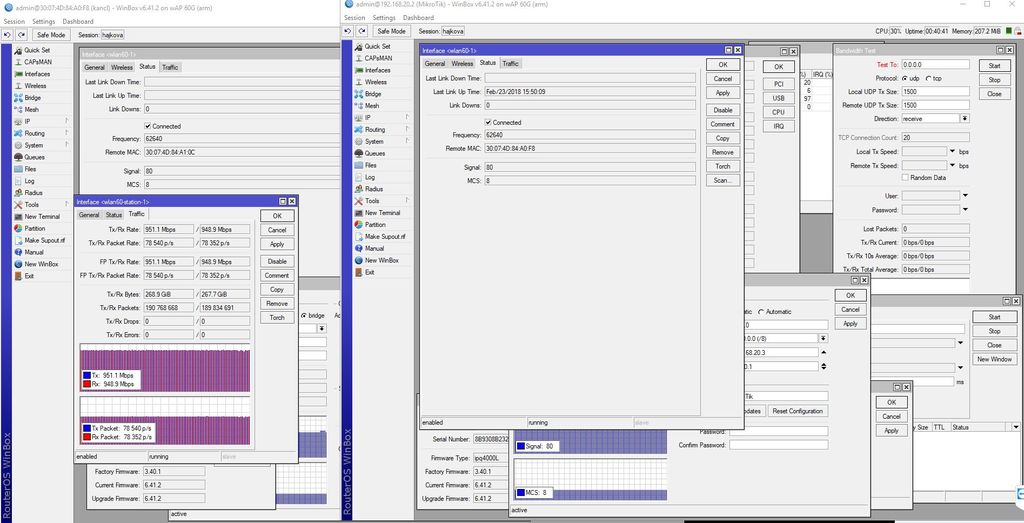Open Log in right WinBox sidebar
Screen dimensions: 1024x523
point(370,177)
